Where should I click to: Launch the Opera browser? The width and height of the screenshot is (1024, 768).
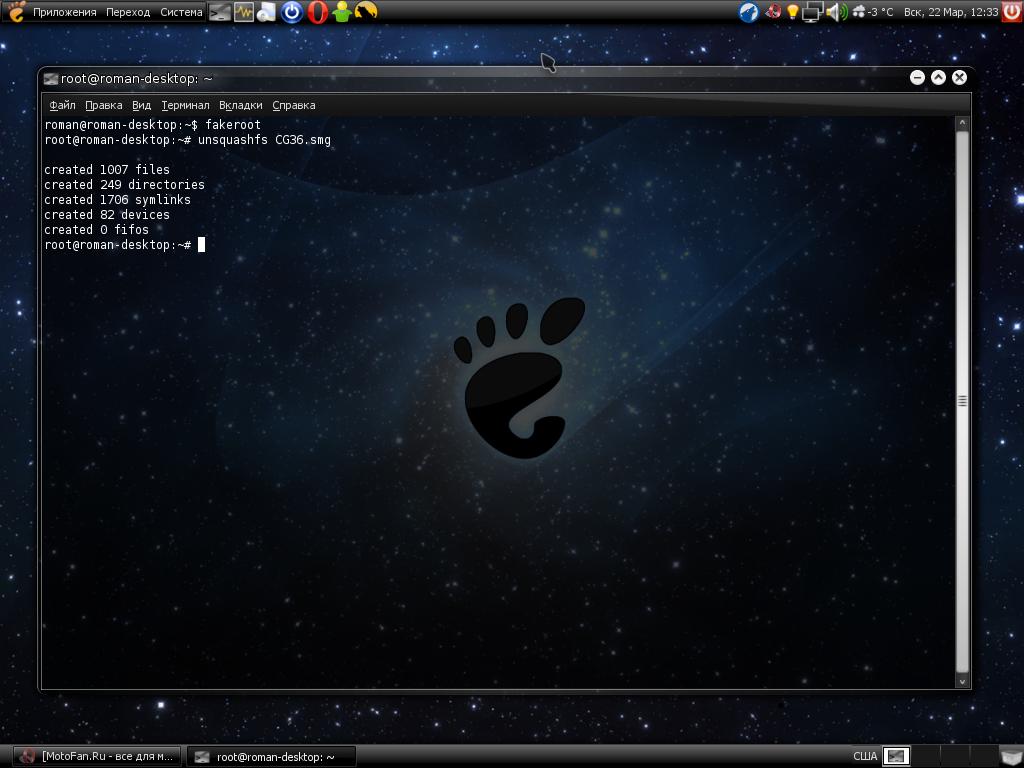[x=317, y=12]
